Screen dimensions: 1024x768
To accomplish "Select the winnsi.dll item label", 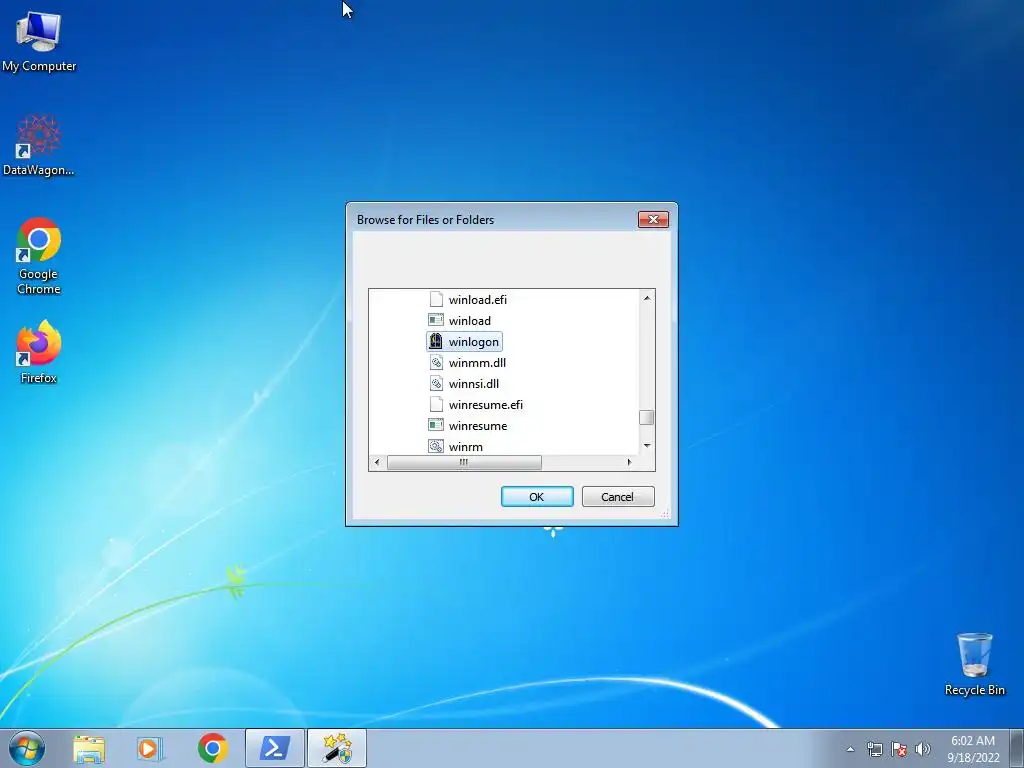I will pos(473,383).
